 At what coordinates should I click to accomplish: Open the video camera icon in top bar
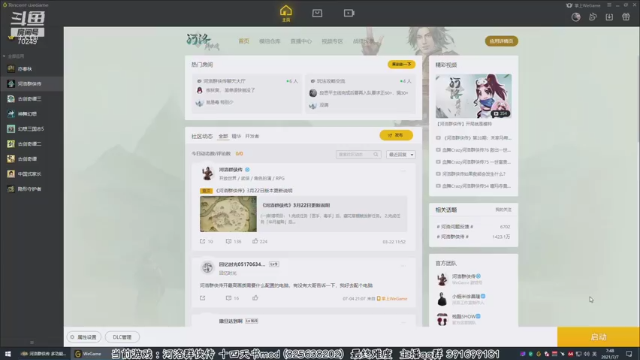click(x=349, y=13)
